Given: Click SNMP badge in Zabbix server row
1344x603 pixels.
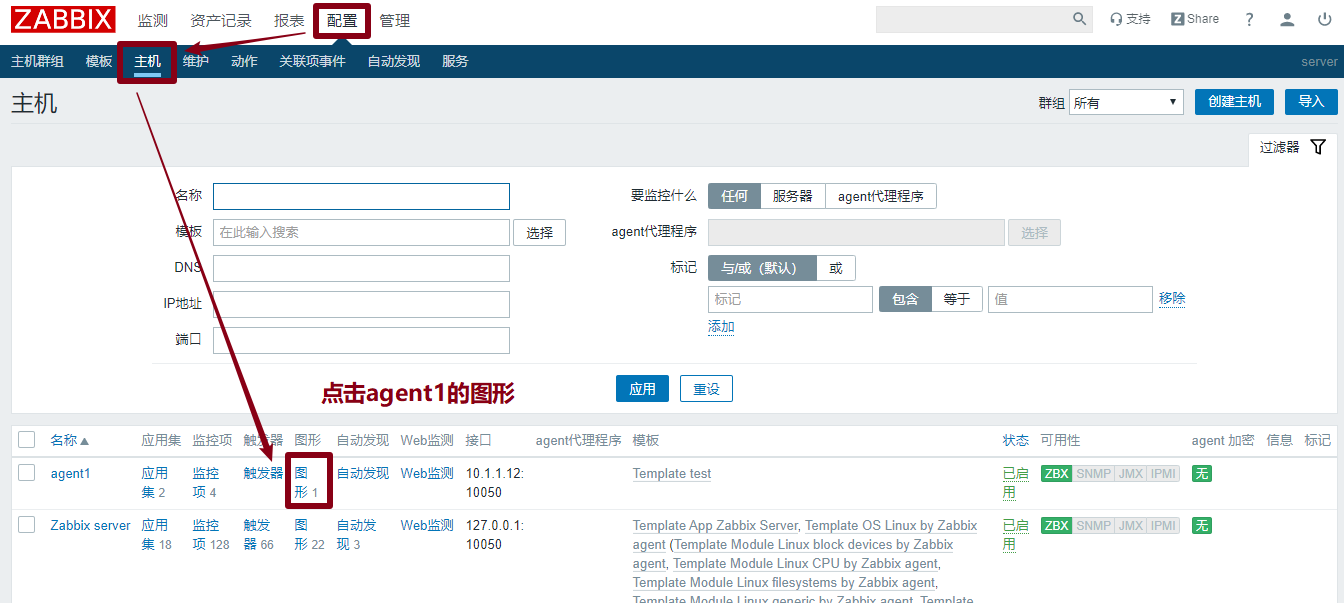Looking at the screenshot, I should pos(1094,525).
